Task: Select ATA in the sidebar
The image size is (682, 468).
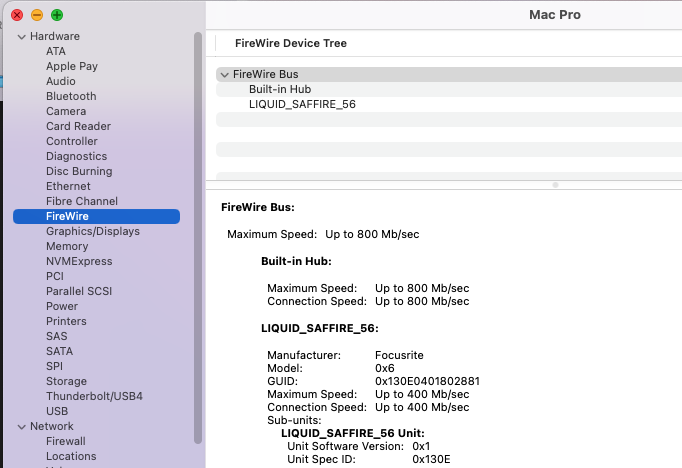Action: (x=56, y=51)
